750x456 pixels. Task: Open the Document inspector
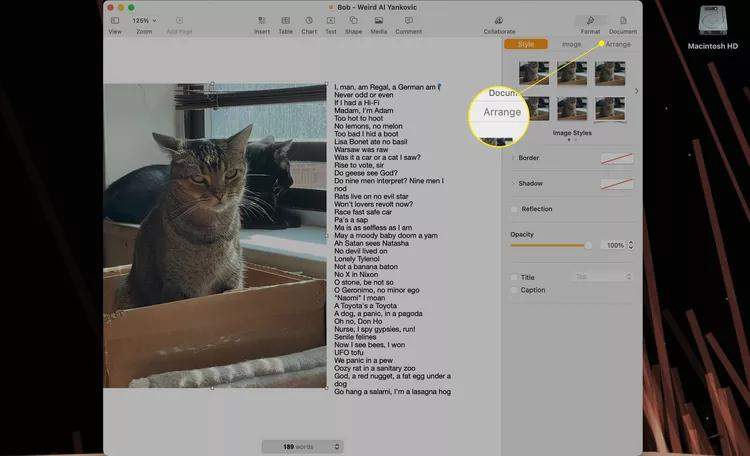click(x=622, y=20)
